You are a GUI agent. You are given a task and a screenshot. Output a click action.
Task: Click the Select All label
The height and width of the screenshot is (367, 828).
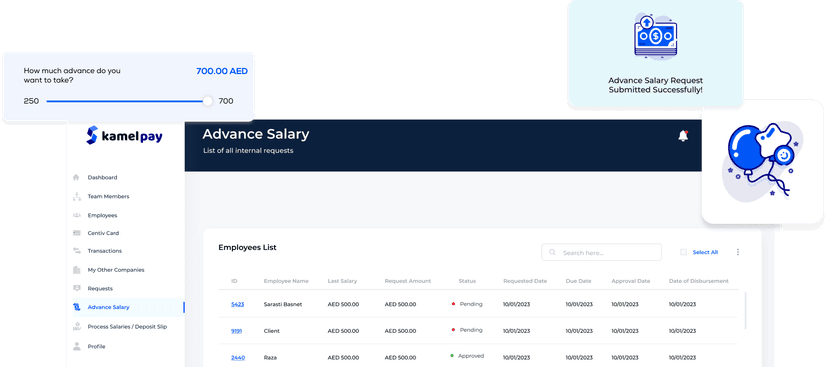(705, 252)
